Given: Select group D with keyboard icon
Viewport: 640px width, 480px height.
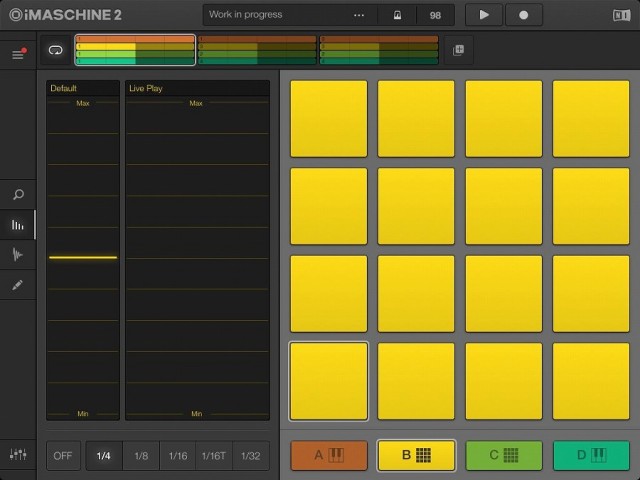Looking at the screenshot, I should [591, 455].
